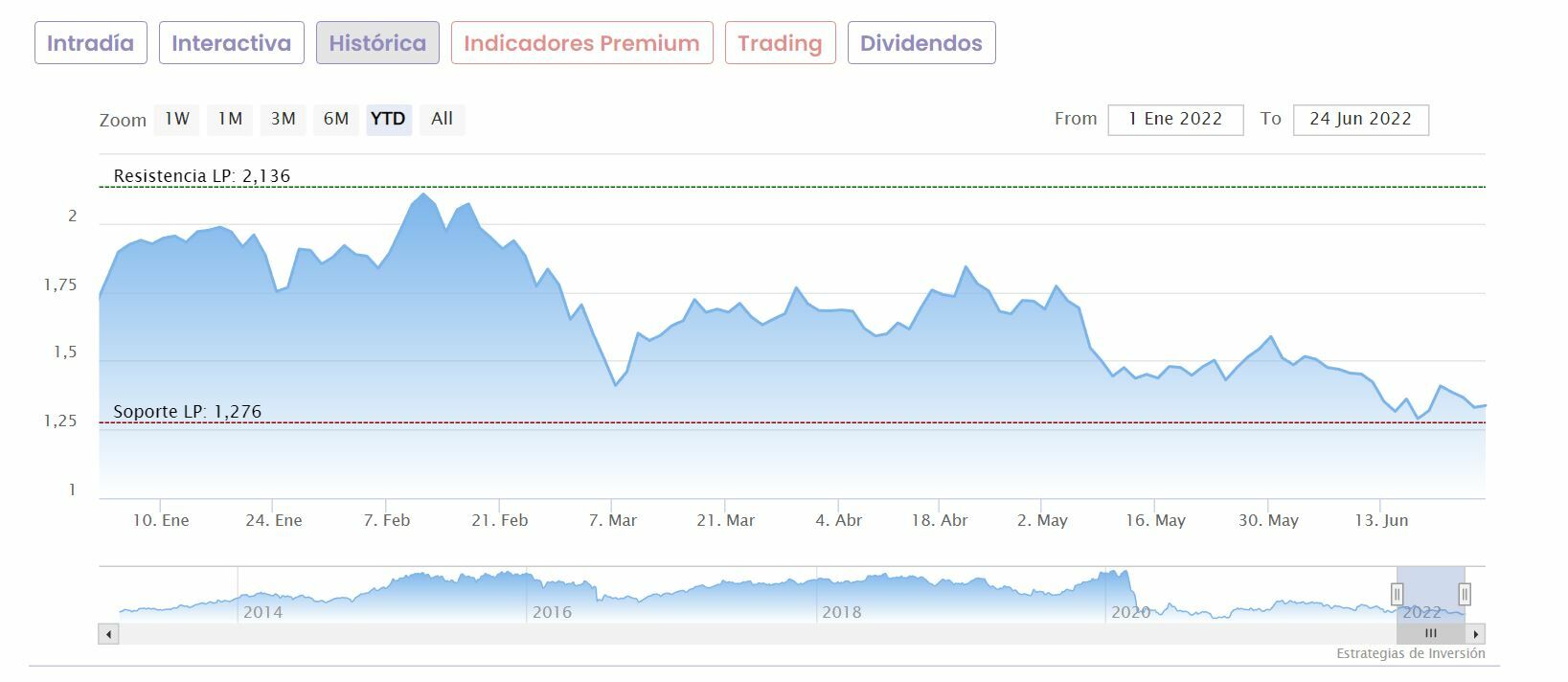Select the YTD zoom range
The image size is (1568, 682).
pyautogui.click(x=389, y=119)
